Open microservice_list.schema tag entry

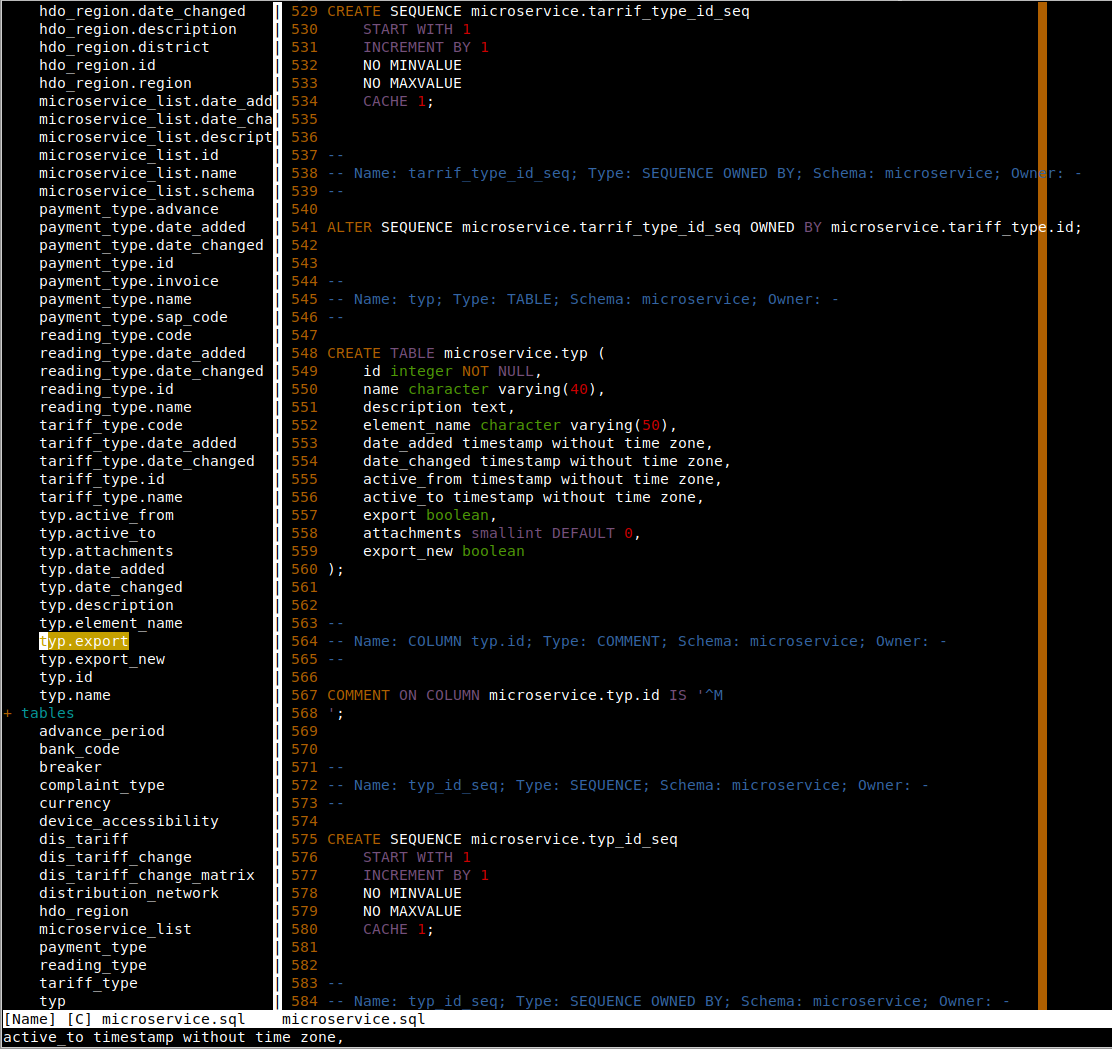pyautogui.click(x=146, y=191)
